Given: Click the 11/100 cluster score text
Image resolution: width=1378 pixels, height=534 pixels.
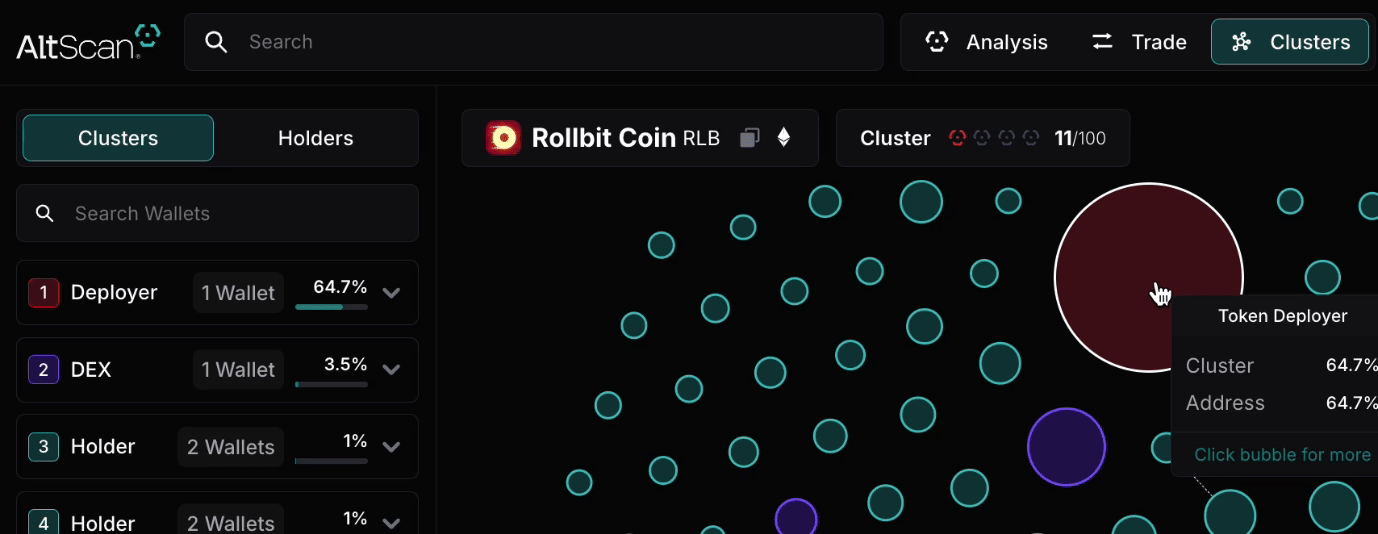Looking at the screenshot, I should coord(1080,138).
